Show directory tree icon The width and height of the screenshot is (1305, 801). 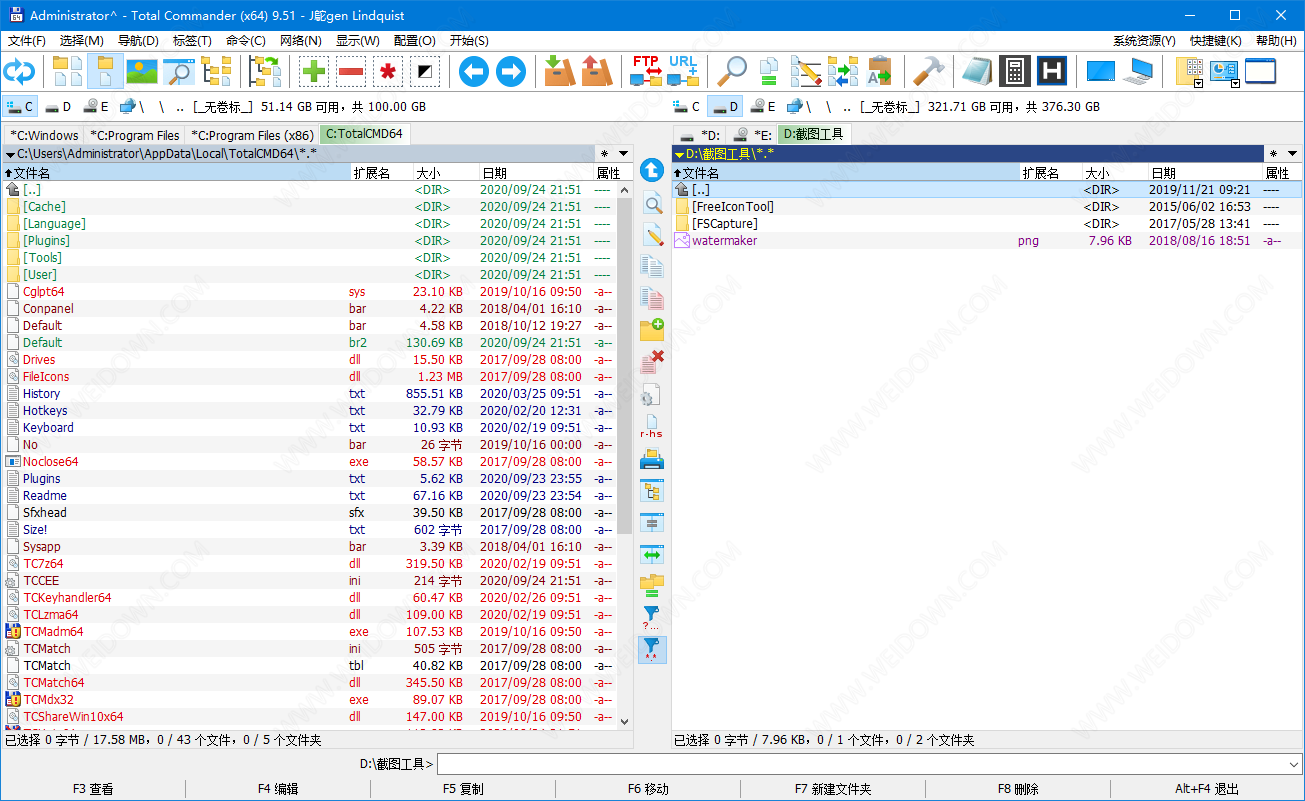(216, 71)
